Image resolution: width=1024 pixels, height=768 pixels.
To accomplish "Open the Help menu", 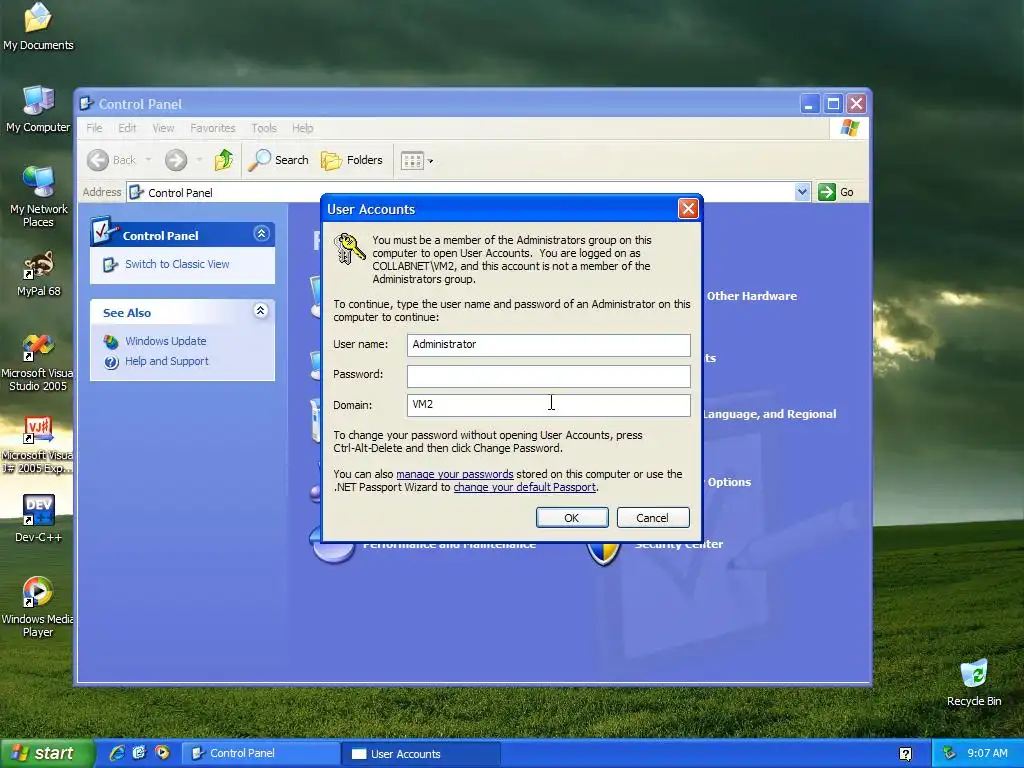I will point(302,128).
